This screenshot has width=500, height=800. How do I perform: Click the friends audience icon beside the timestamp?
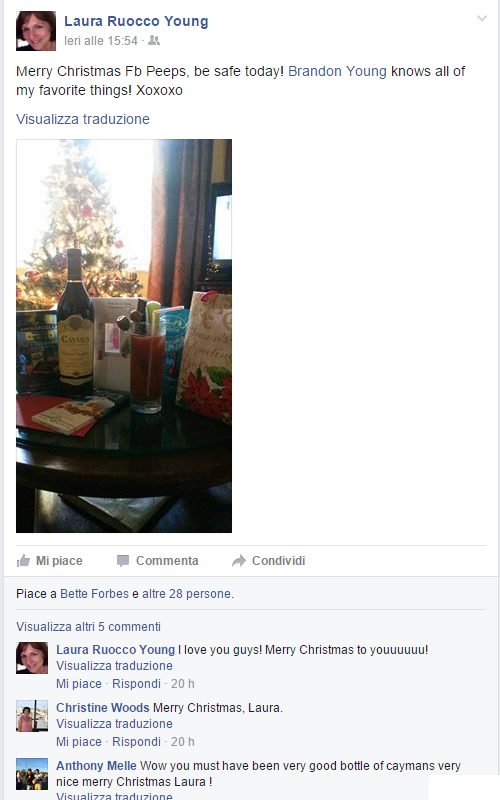tap(154, 40)
